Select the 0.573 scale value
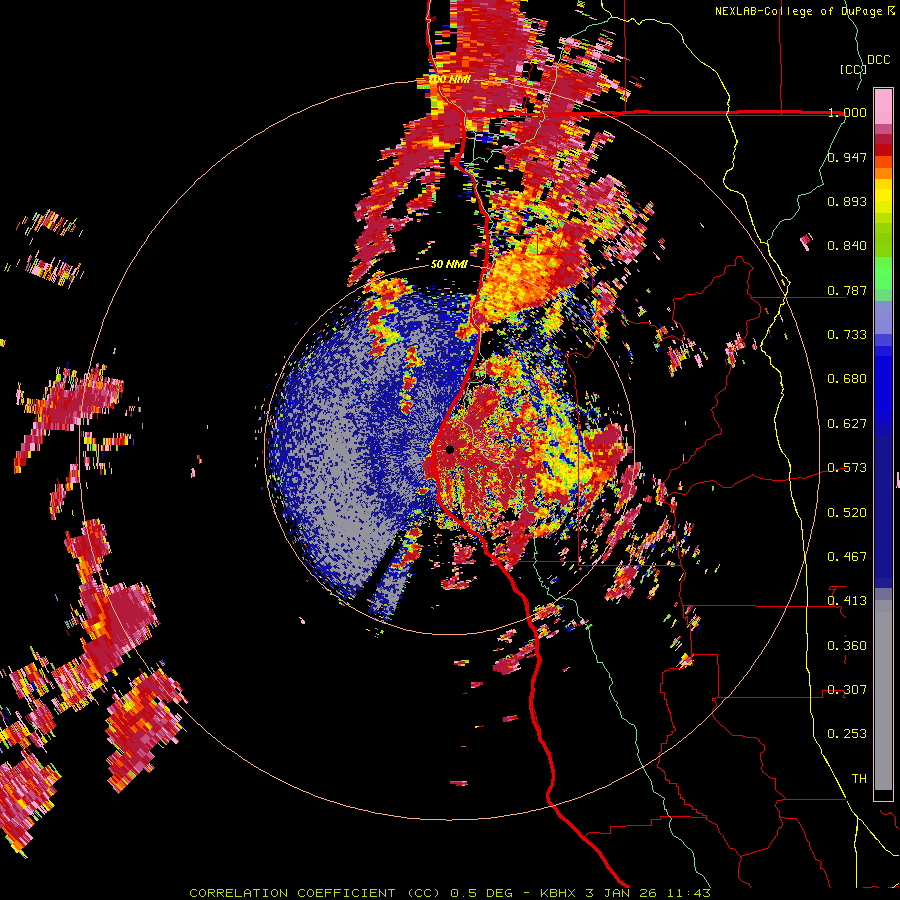This screenshot has width=900, height=900. click(847, 468)
